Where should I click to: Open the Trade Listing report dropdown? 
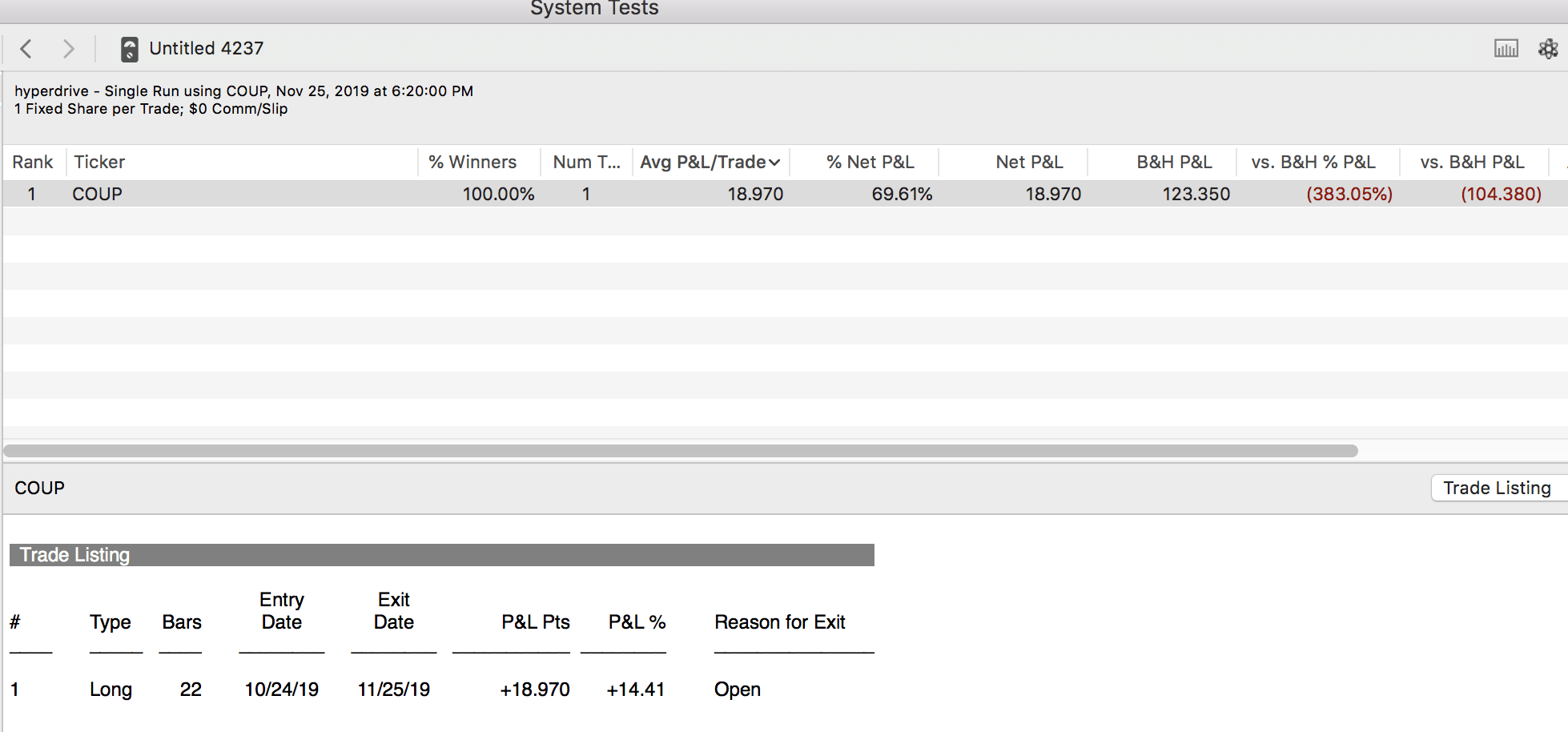[1496, 488]
